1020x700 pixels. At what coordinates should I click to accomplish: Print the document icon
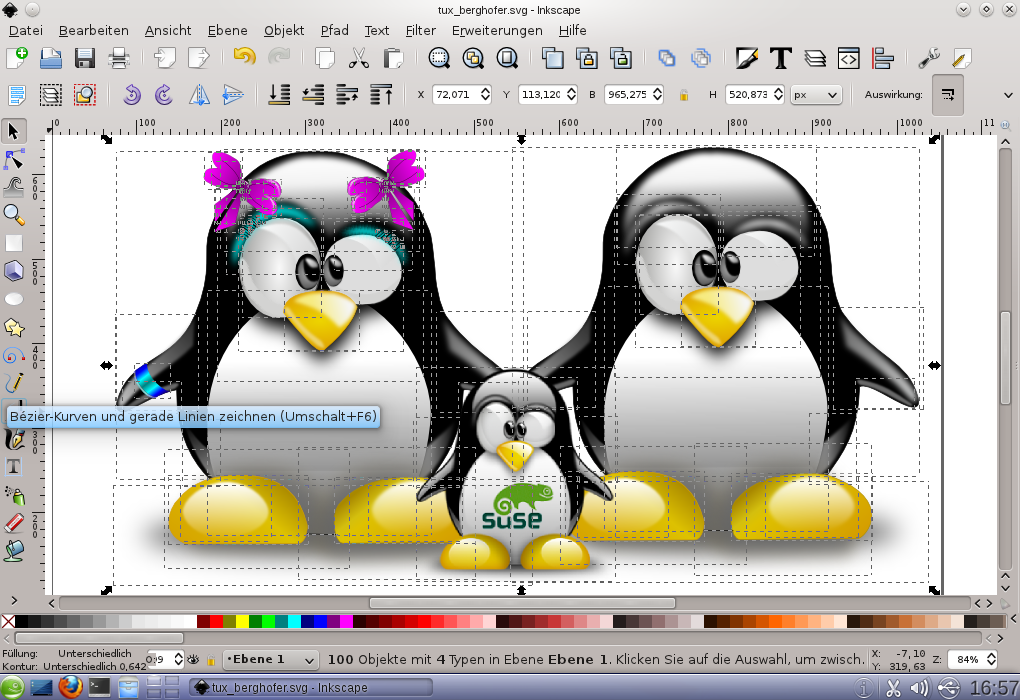(118, 58)
